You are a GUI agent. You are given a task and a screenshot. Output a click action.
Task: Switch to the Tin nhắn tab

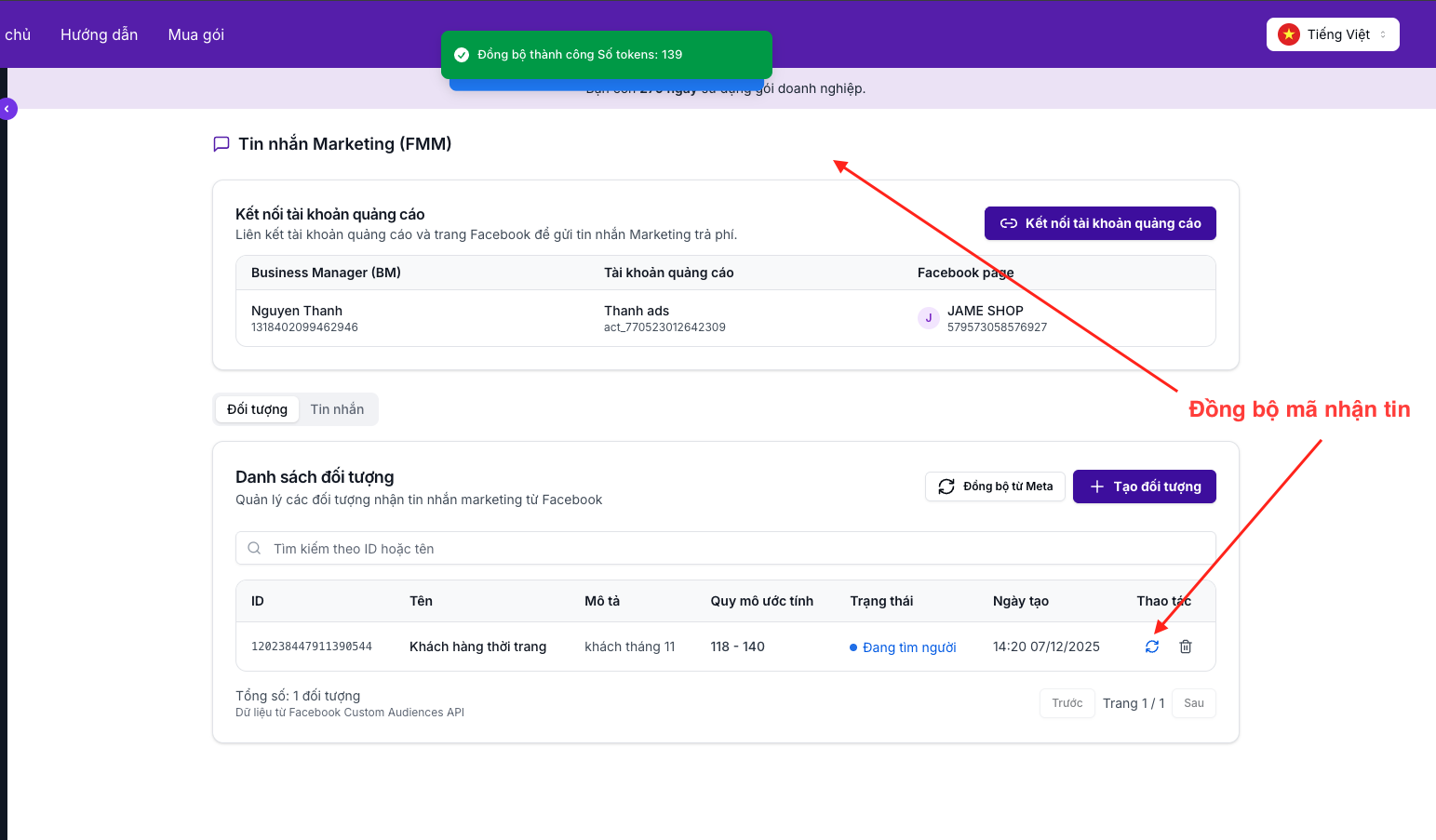(337, 409)
